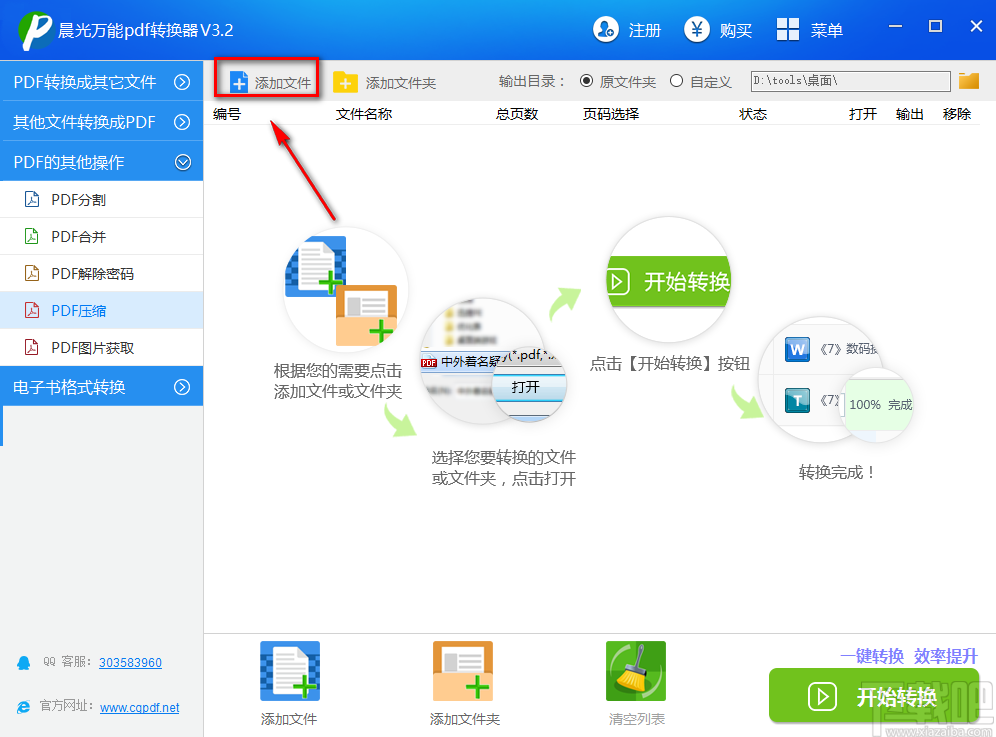Click the 购买 button text
The width and height of the screenshot is (996, 737).
(736, 30)
